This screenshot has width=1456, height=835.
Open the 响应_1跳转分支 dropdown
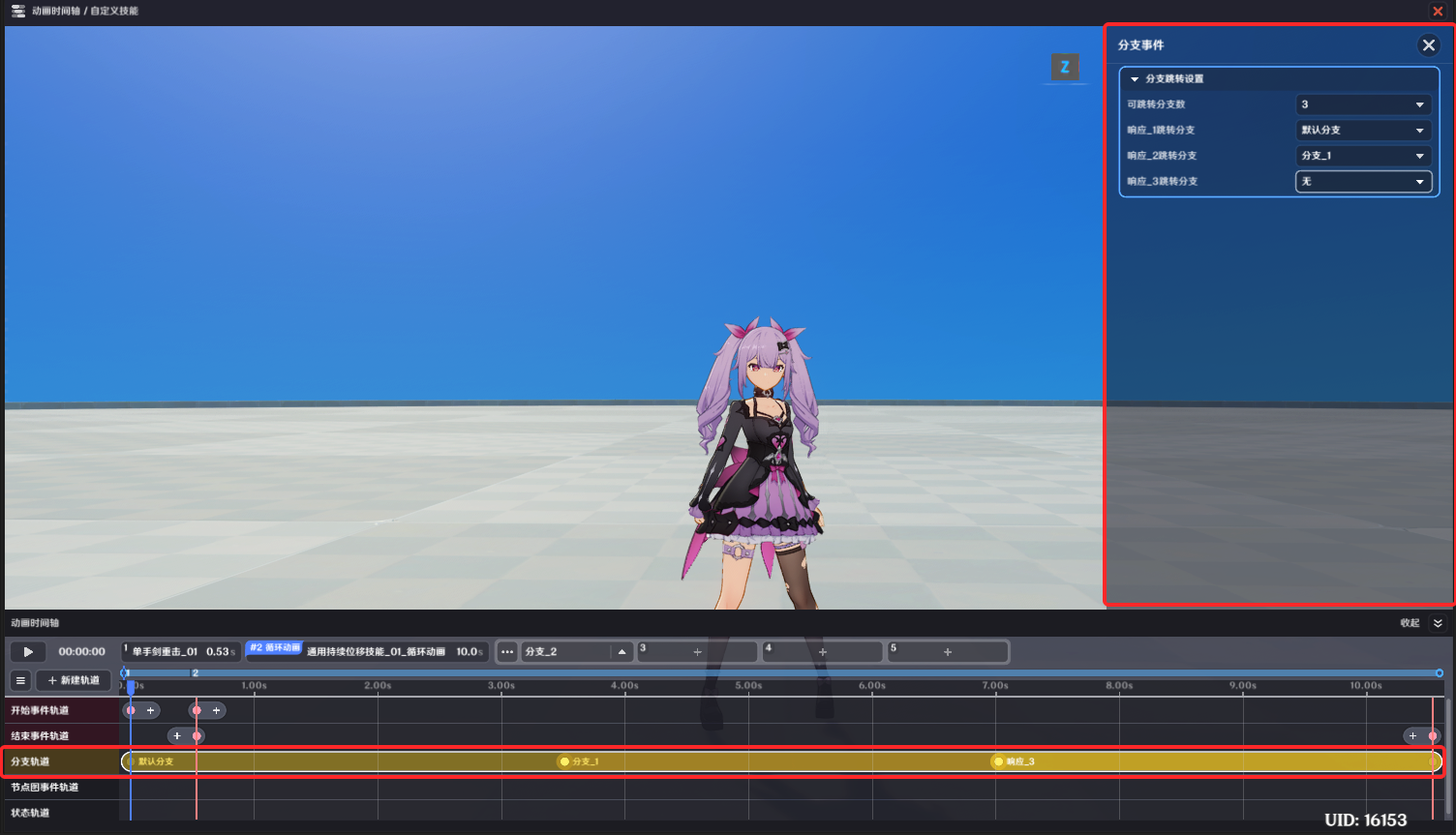1363,130
